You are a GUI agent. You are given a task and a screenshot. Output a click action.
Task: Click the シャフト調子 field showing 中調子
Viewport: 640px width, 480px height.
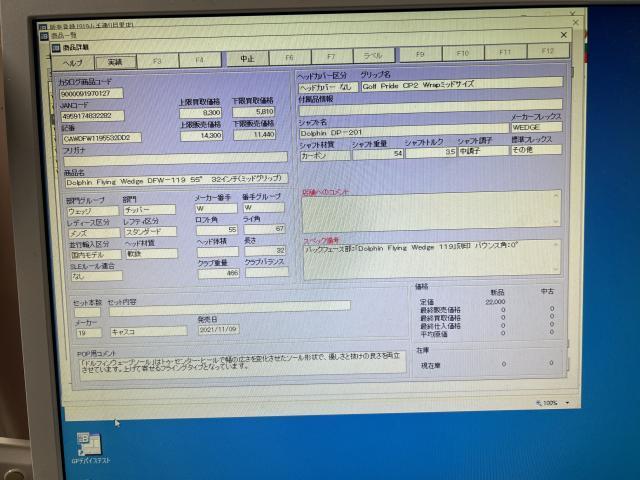(x=483, y=151)
